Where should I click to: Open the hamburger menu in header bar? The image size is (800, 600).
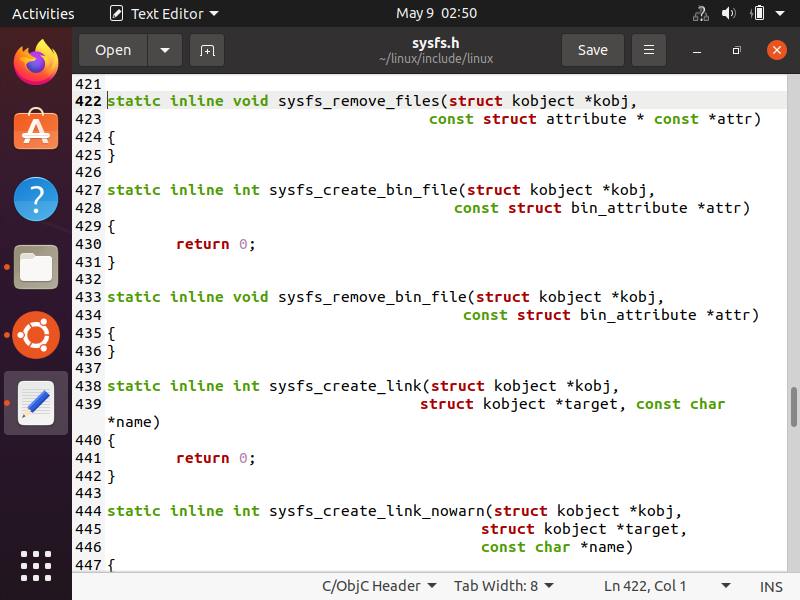(649, 50)
